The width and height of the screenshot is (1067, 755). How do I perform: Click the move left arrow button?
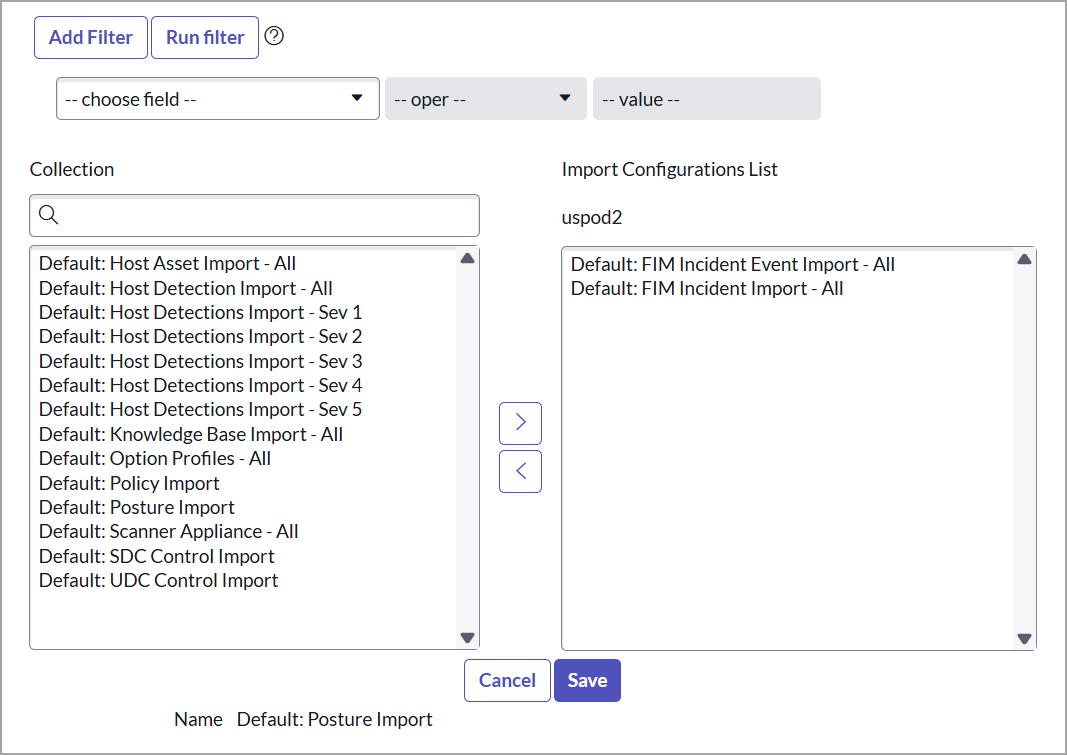point(520,471)
